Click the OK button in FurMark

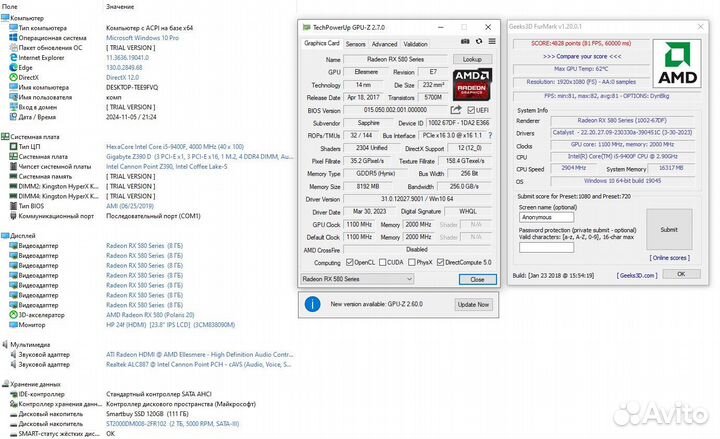(681, 274)
